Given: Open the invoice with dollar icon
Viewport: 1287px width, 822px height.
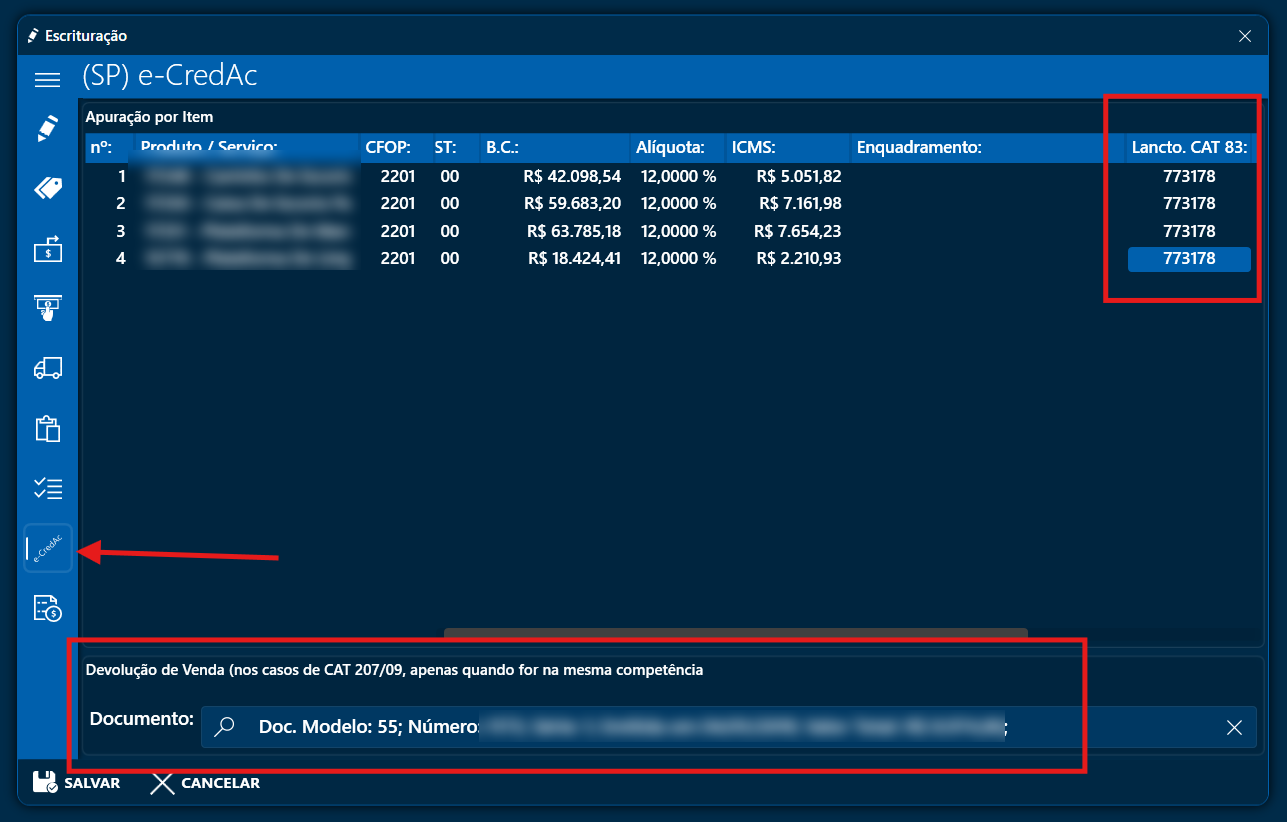Looking at the screenshot, I should click(48, 608).
